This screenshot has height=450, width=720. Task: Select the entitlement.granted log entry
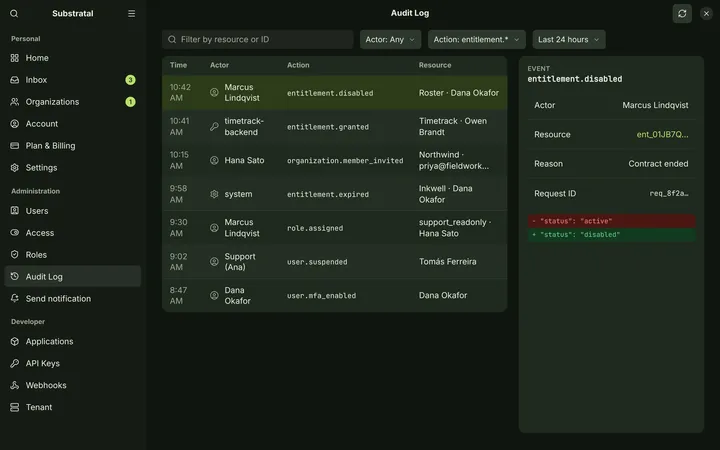334,127
